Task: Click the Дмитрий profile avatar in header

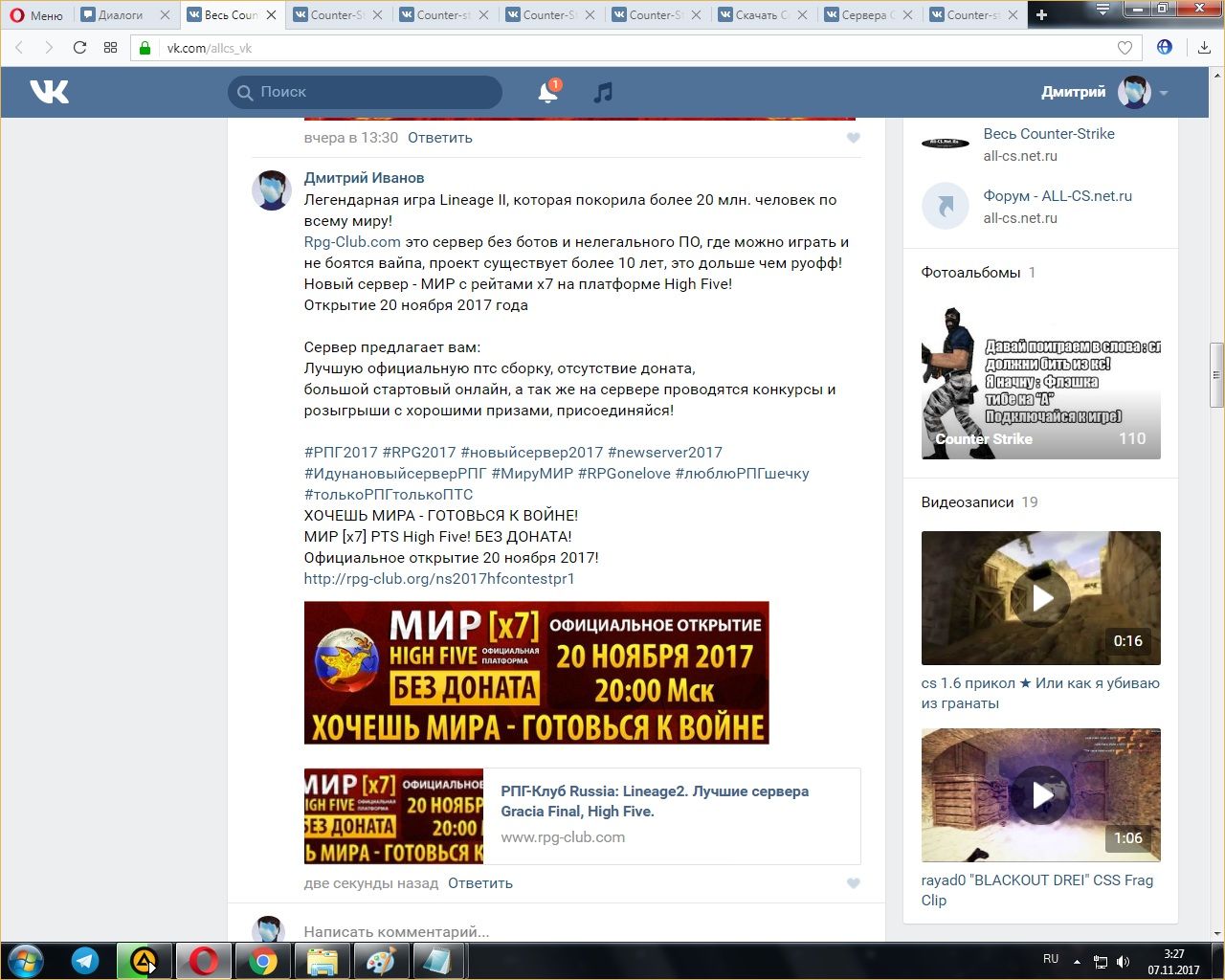Action: (x=1134, y=92)
